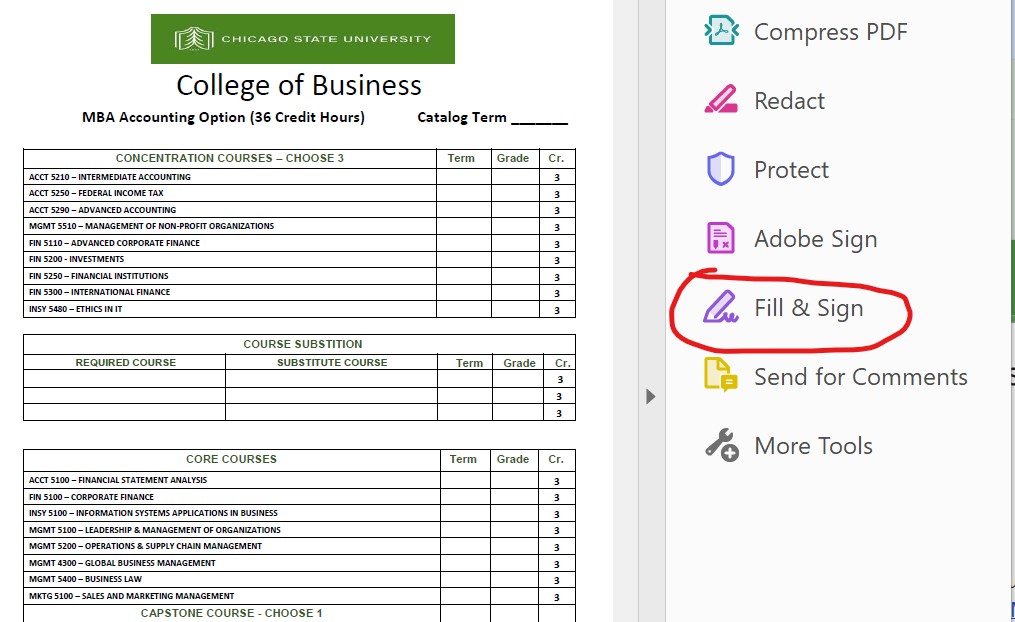
Task: Select the pink Redact tool icon
Action: [x=721, y=100]
